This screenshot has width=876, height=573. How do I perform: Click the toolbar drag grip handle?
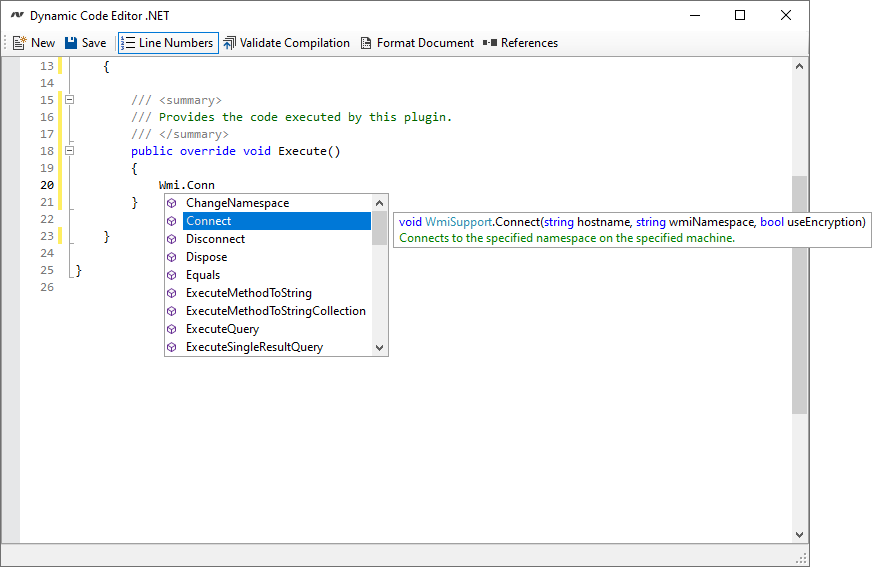point(6,43)
